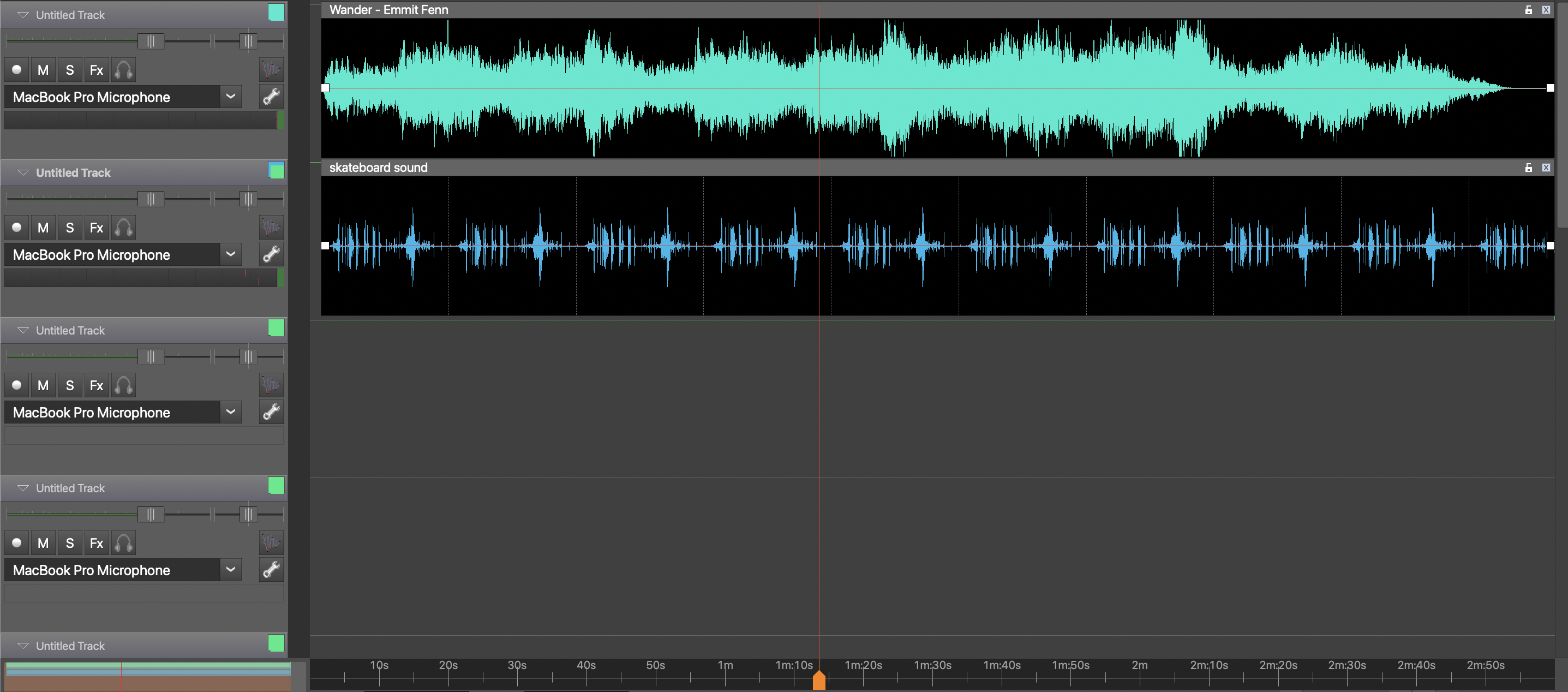
Task: Click the fourth track's green color swatch
Action: click(277, 486)
